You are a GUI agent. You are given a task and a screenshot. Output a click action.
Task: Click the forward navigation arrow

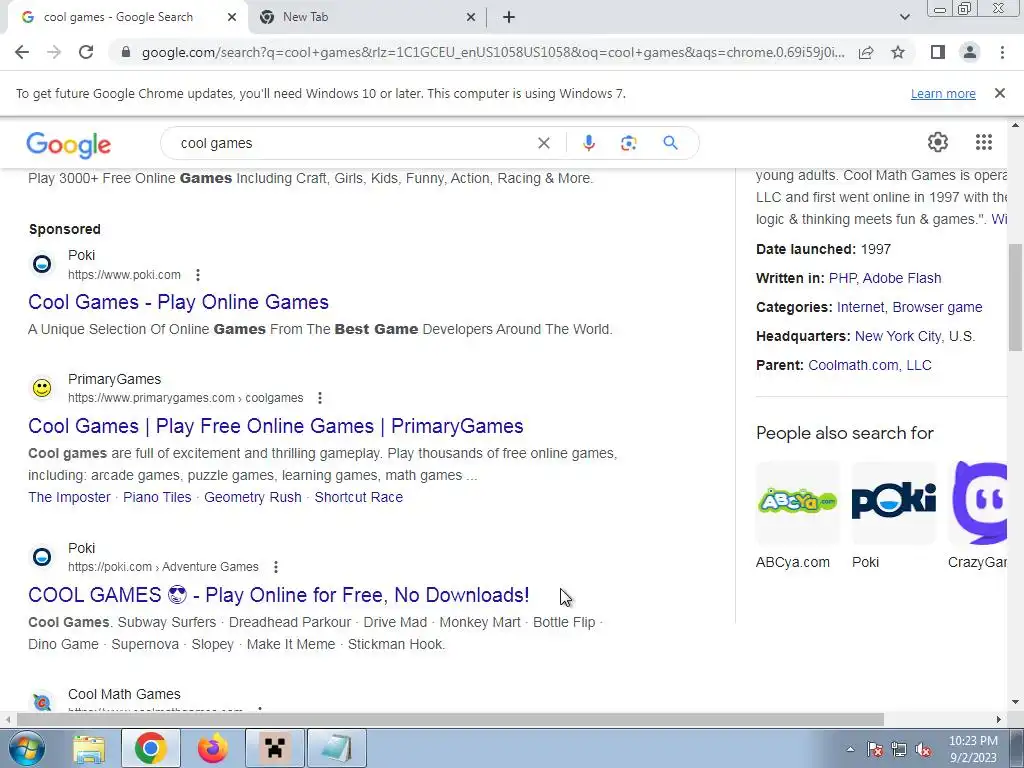click(54, 52)
